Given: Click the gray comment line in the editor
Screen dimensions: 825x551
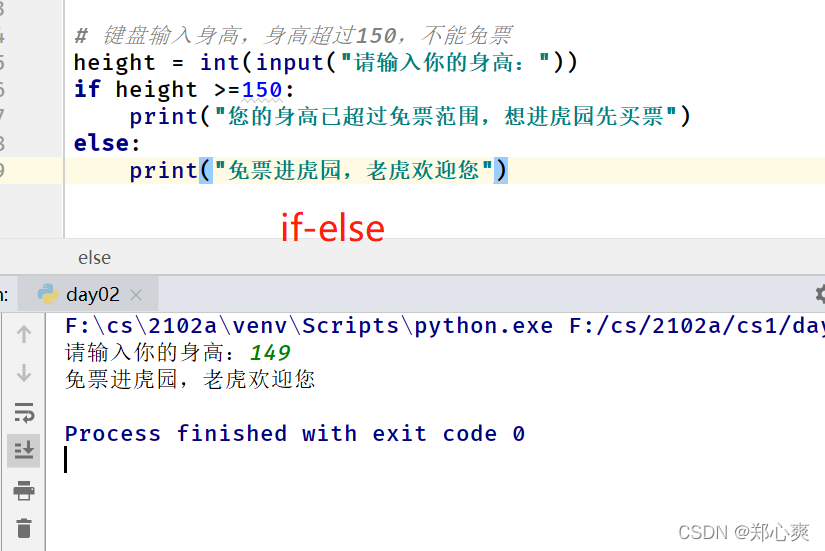Looking at the screenshot, I should point(293,35).
